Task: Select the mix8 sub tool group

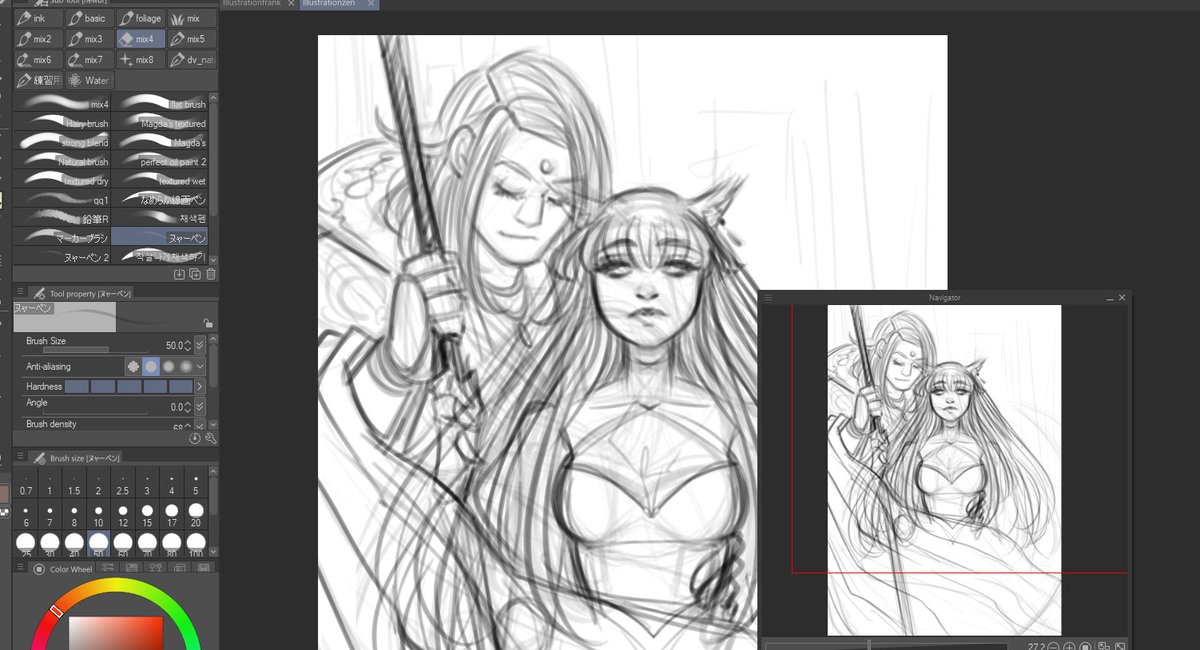Action: (140, 60)
